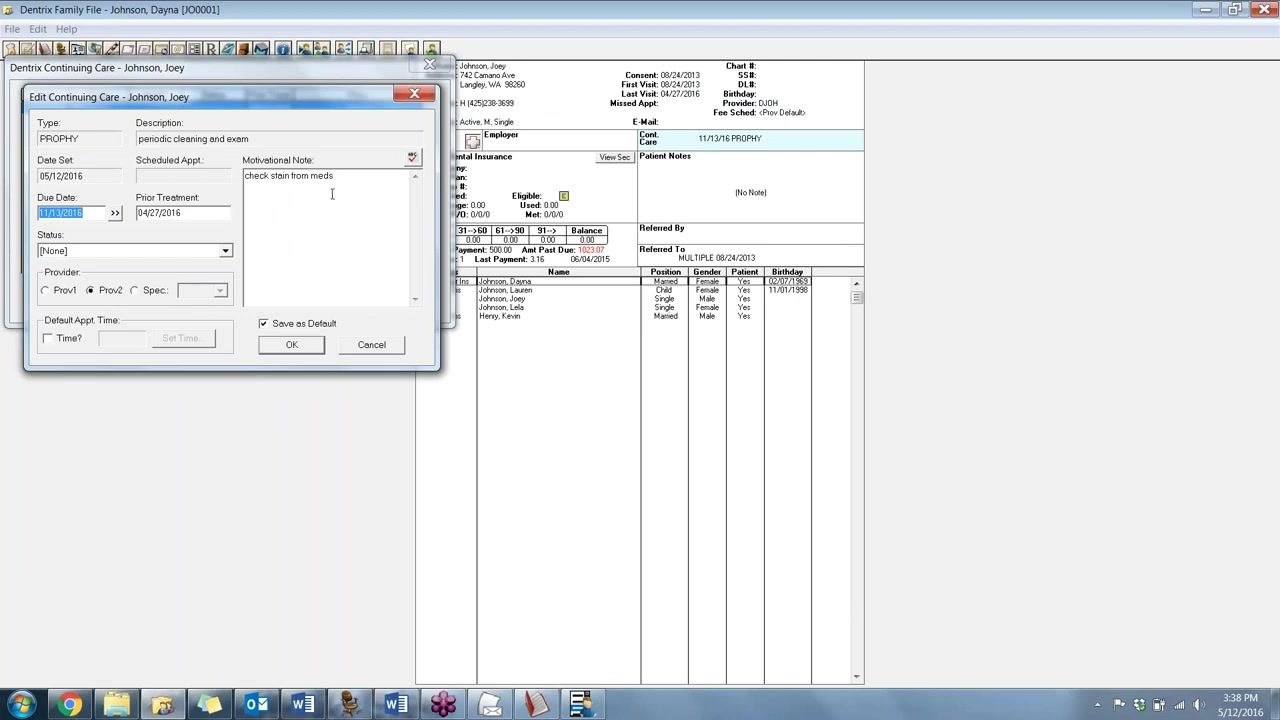
Task: Click the Employer block icon in Family File
Action: (x=472, y=141)
